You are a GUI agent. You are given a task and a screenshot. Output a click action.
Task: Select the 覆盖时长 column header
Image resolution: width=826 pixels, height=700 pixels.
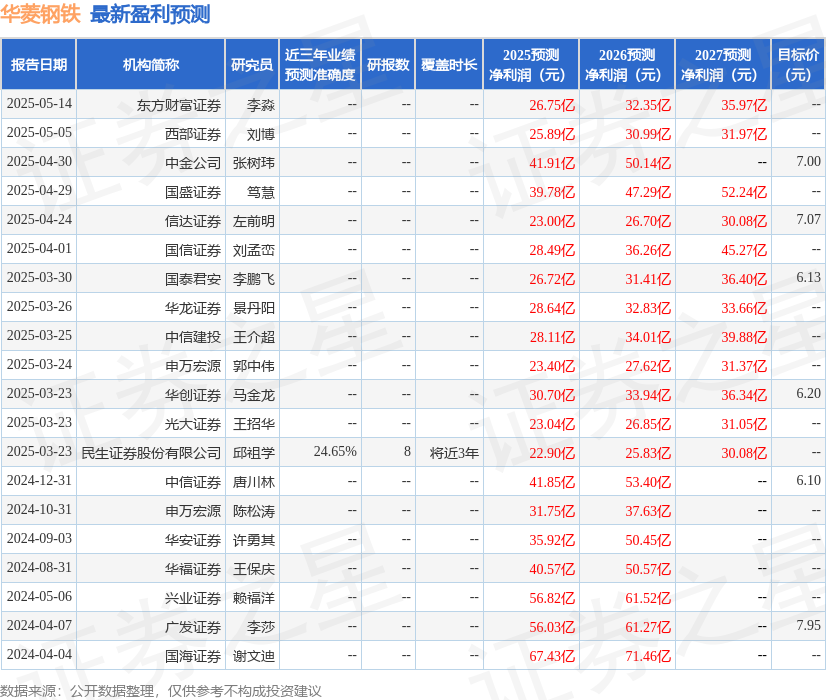click(449, 64)
